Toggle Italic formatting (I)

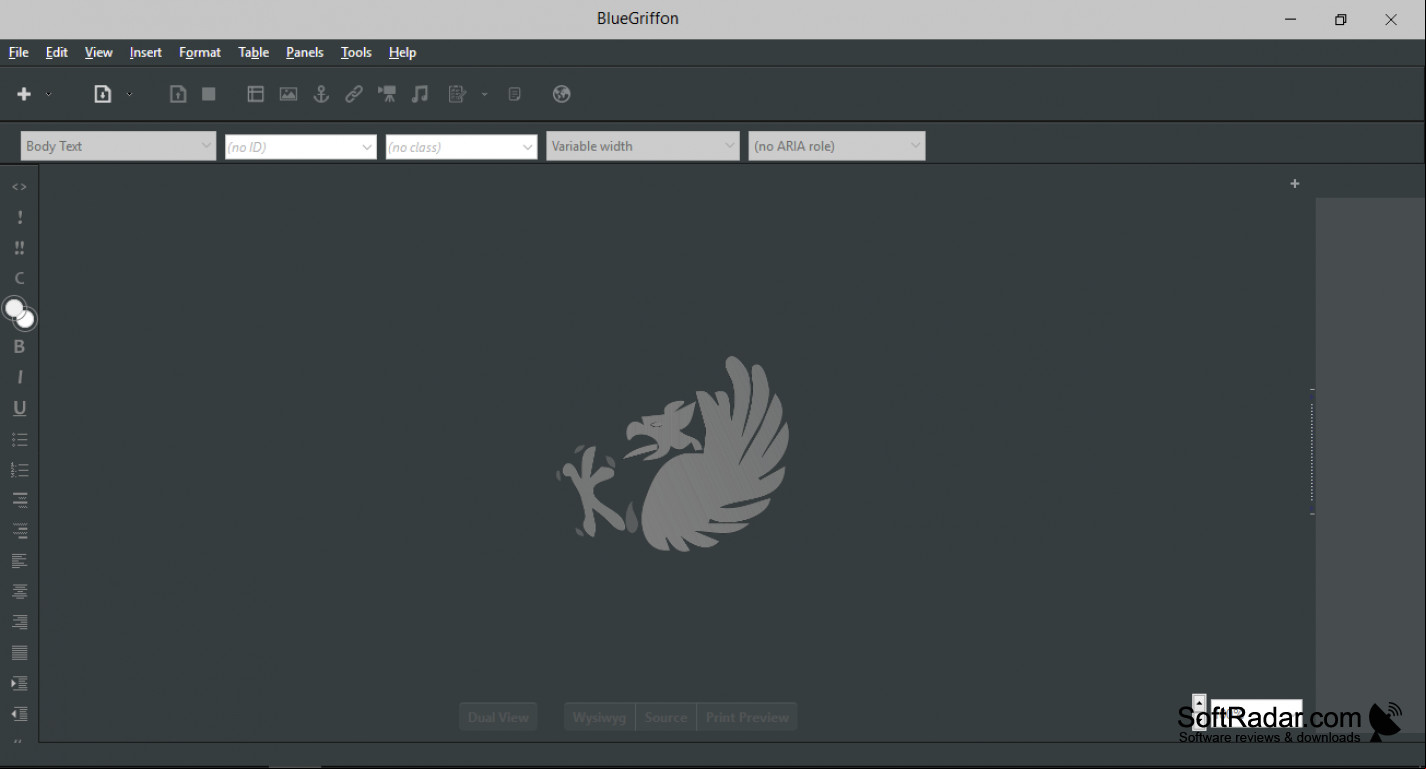[x=19, y=377]
